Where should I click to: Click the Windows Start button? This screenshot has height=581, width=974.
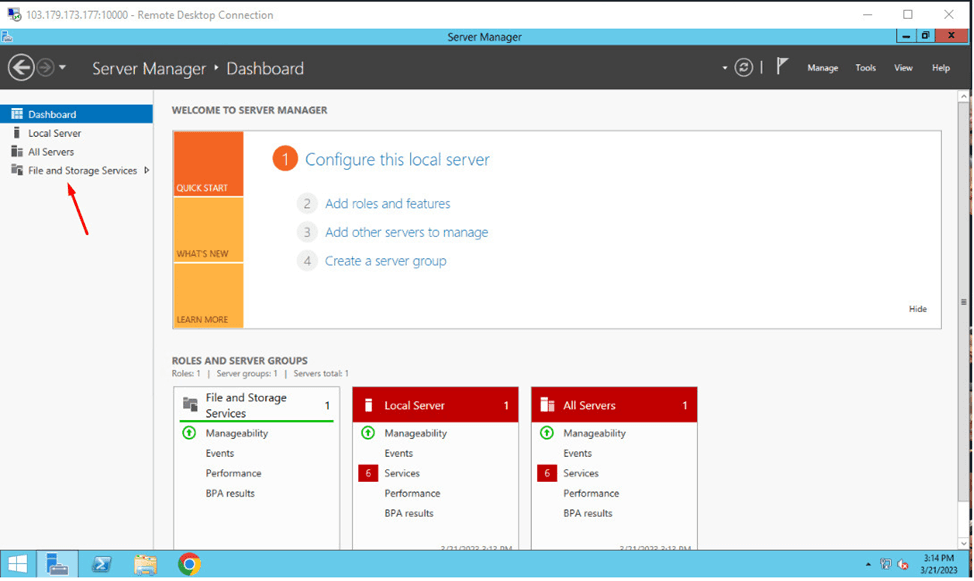[x=17, y=564]
